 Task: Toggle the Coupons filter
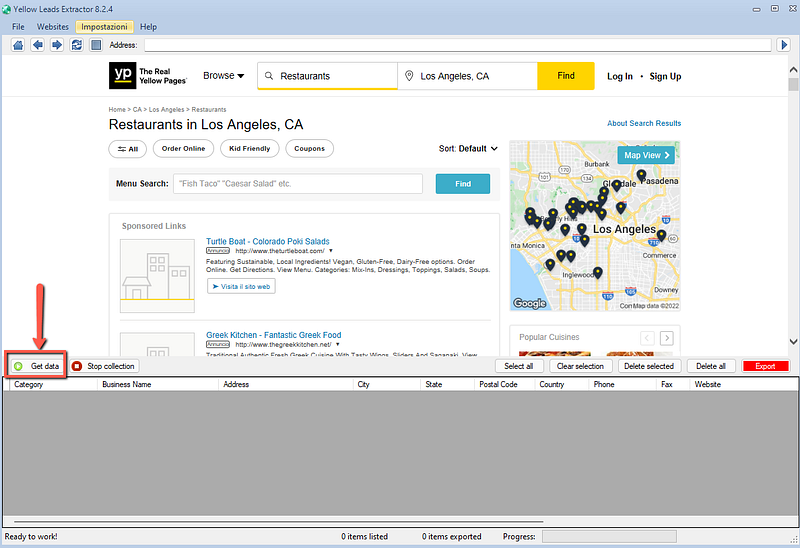pyautogui.click(x=309, y=148)
